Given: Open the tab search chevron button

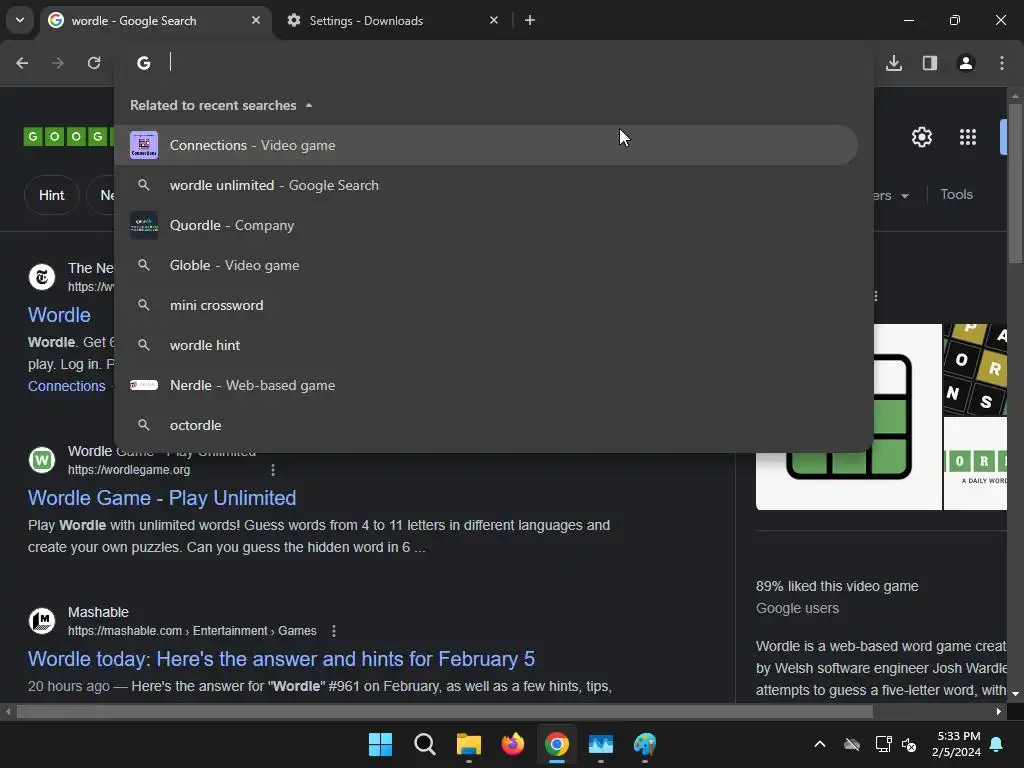Looking at the screenshot, I should tap(20, 20).
